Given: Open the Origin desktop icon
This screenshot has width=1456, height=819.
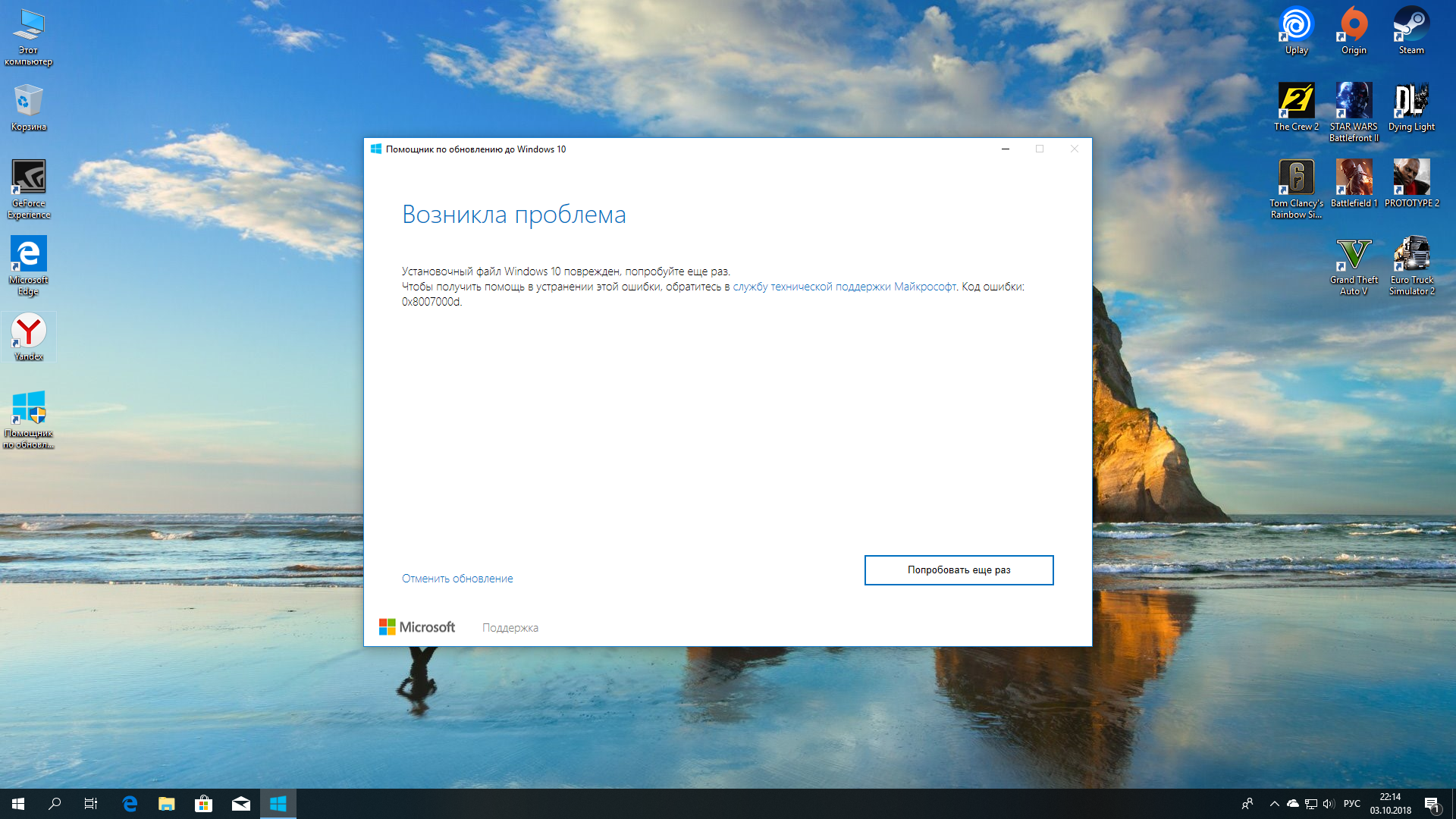Looking at the screenshot, I should click(1354, 30).
